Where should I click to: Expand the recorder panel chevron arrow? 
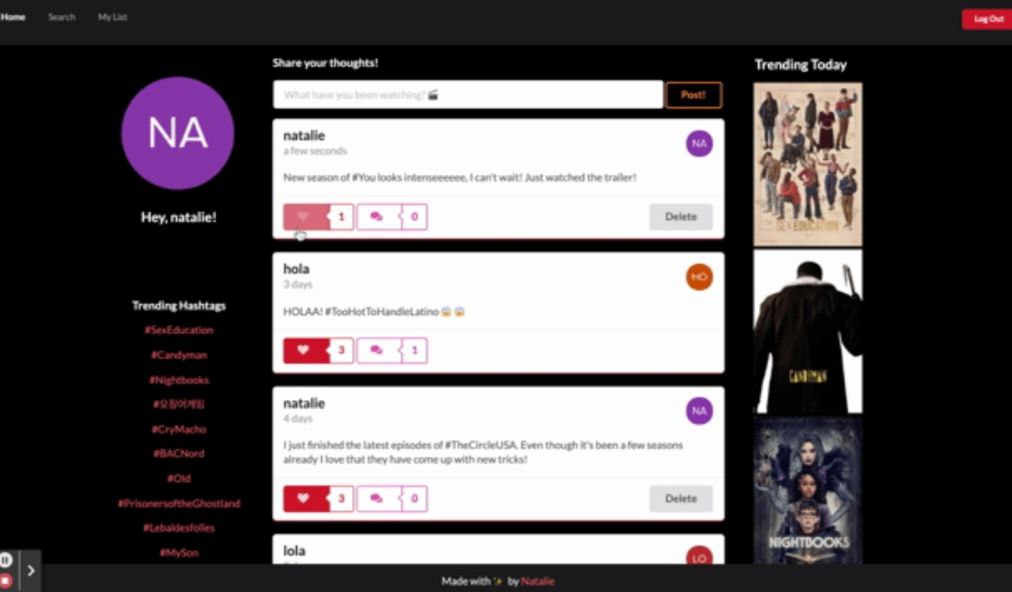tap(31, 571)
